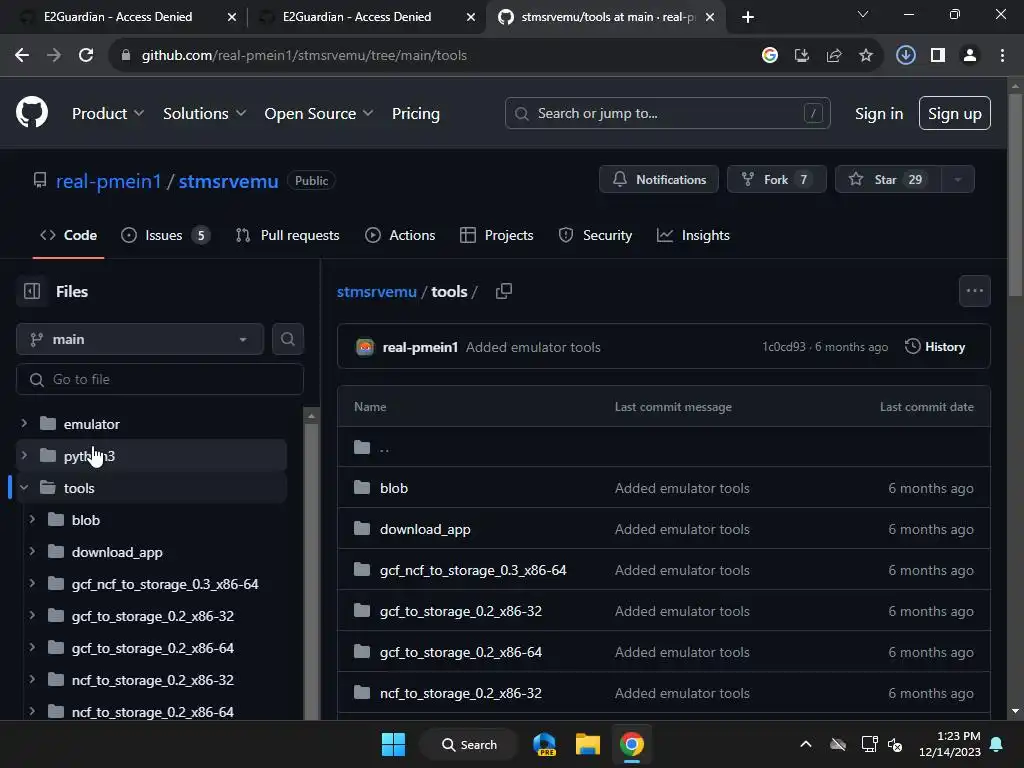
Task: Open Chrome profile avatar icon
Action: [x=970, y=56]
